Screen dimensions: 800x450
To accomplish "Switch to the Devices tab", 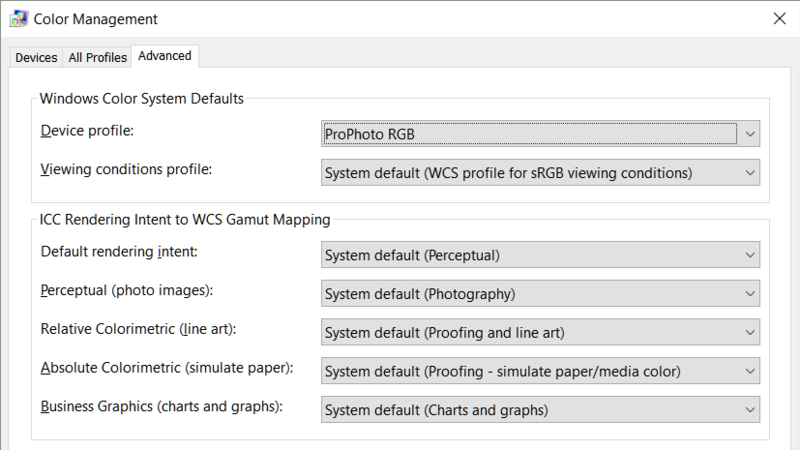I will point(36,58).
